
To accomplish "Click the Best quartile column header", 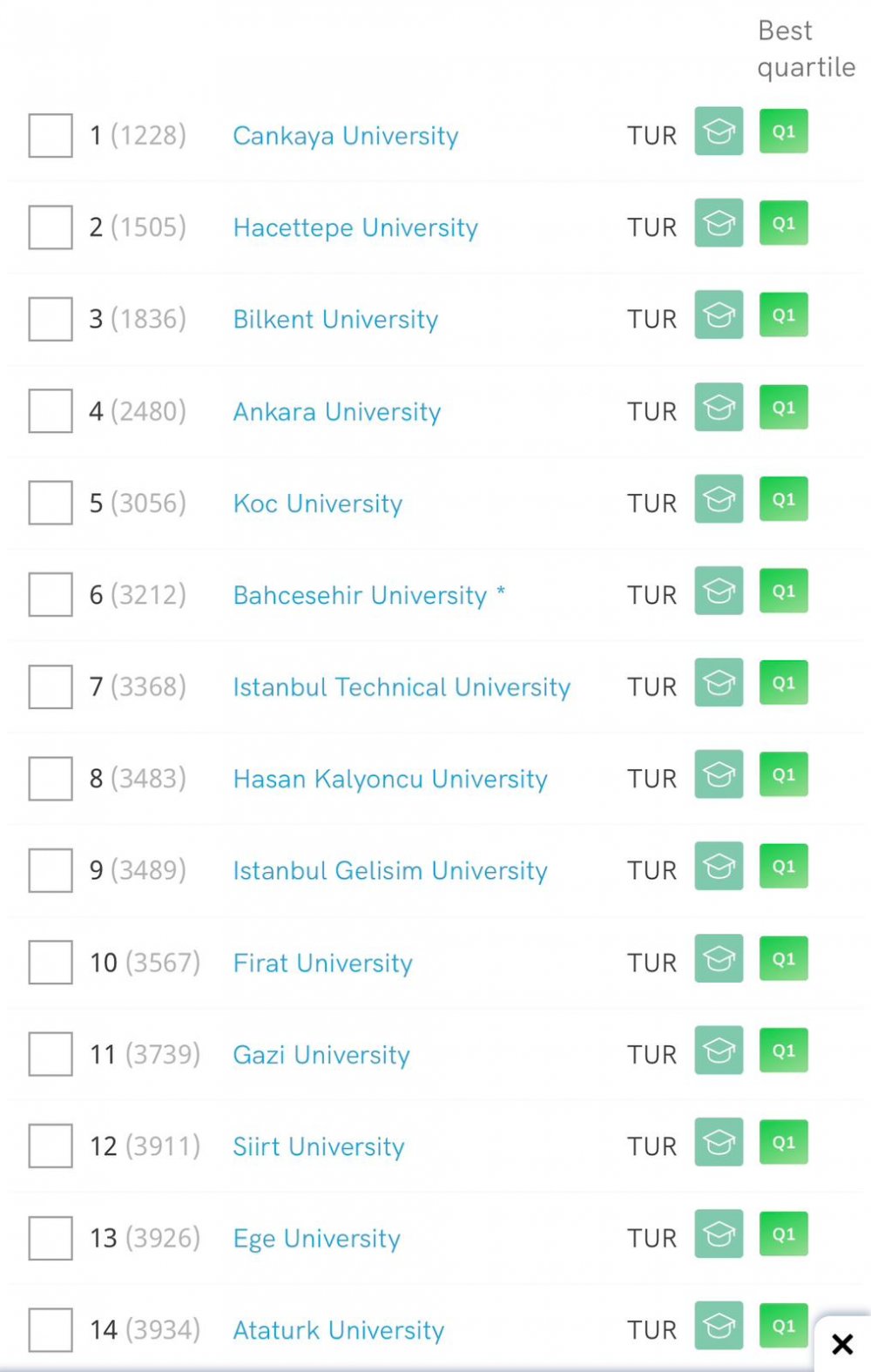I will click(806, 49).
